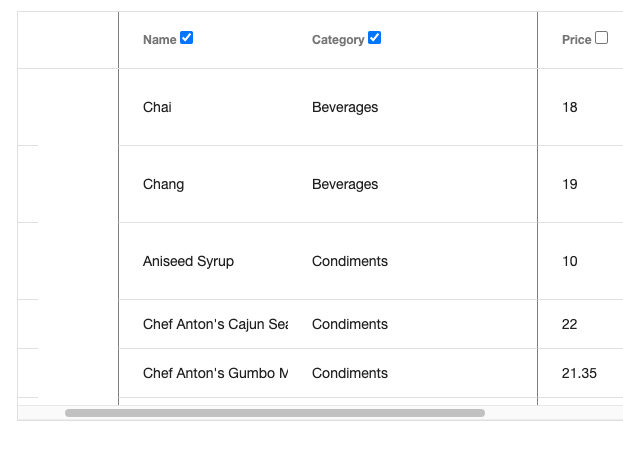Click the price value 21.35
The image size is (623, 470).
[579, 373]
